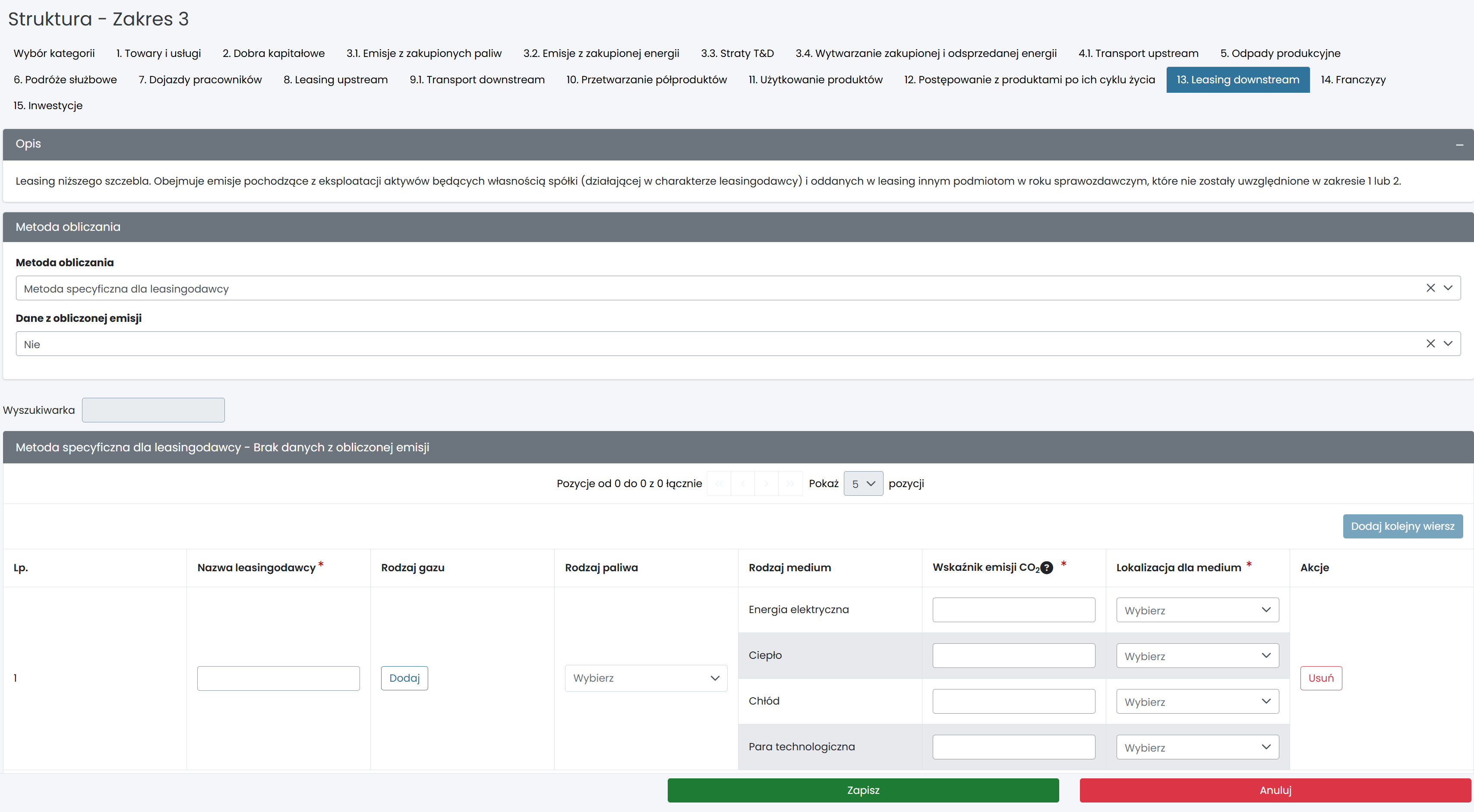Clear the Metoda obliczania selection with X
The width and height of the screenshot is (1474, 812).
point(1430,288)
